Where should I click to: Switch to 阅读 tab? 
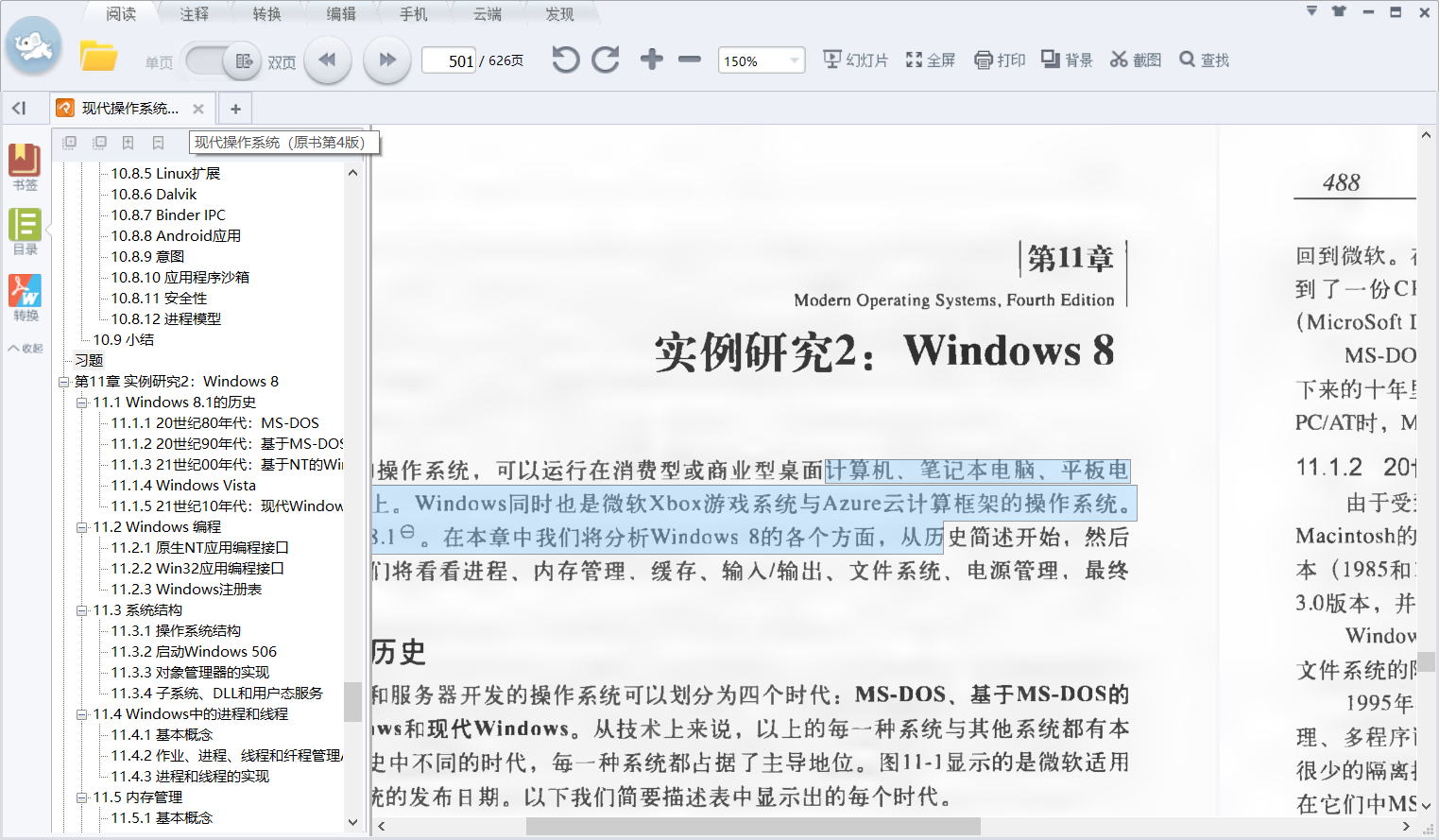click(x=121, y=13)
